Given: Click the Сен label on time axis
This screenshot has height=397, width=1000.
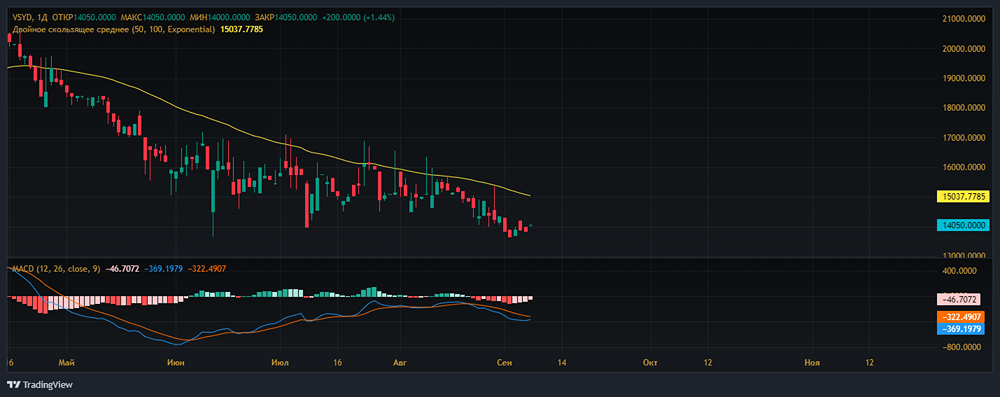Looking at the screenshot, I should pos(503,363).
